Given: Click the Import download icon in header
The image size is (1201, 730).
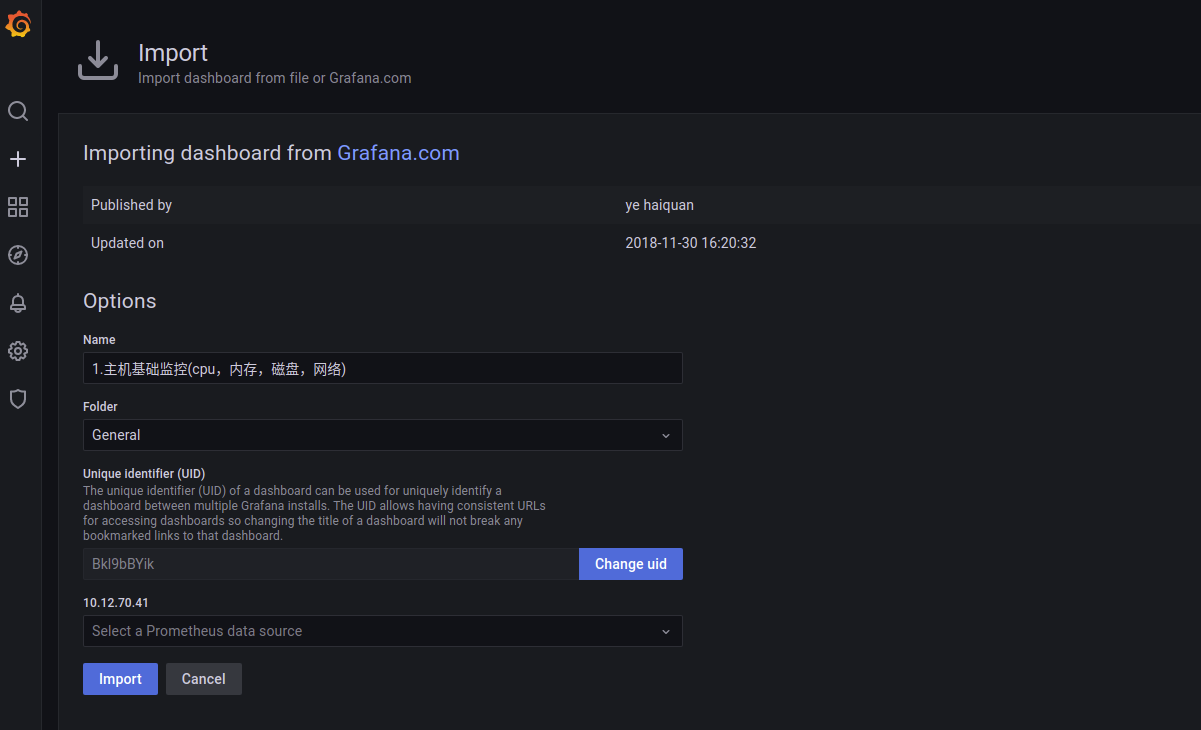Looking at the screenshot, I should 98,61.
